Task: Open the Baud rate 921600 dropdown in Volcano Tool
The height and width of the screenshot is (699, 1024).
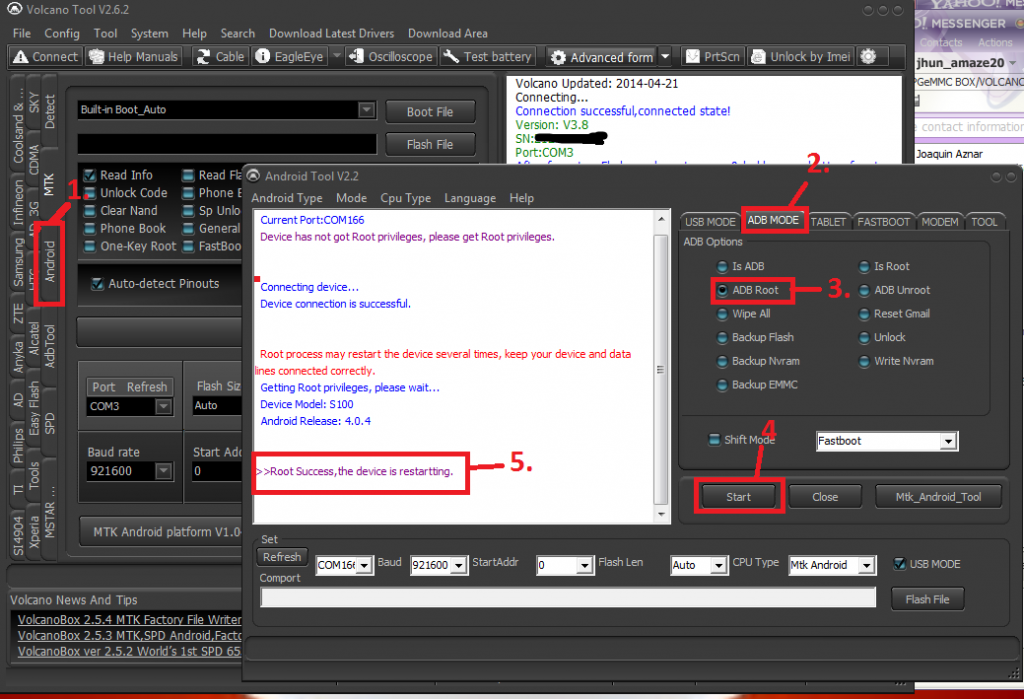Action: coord(163,470)
